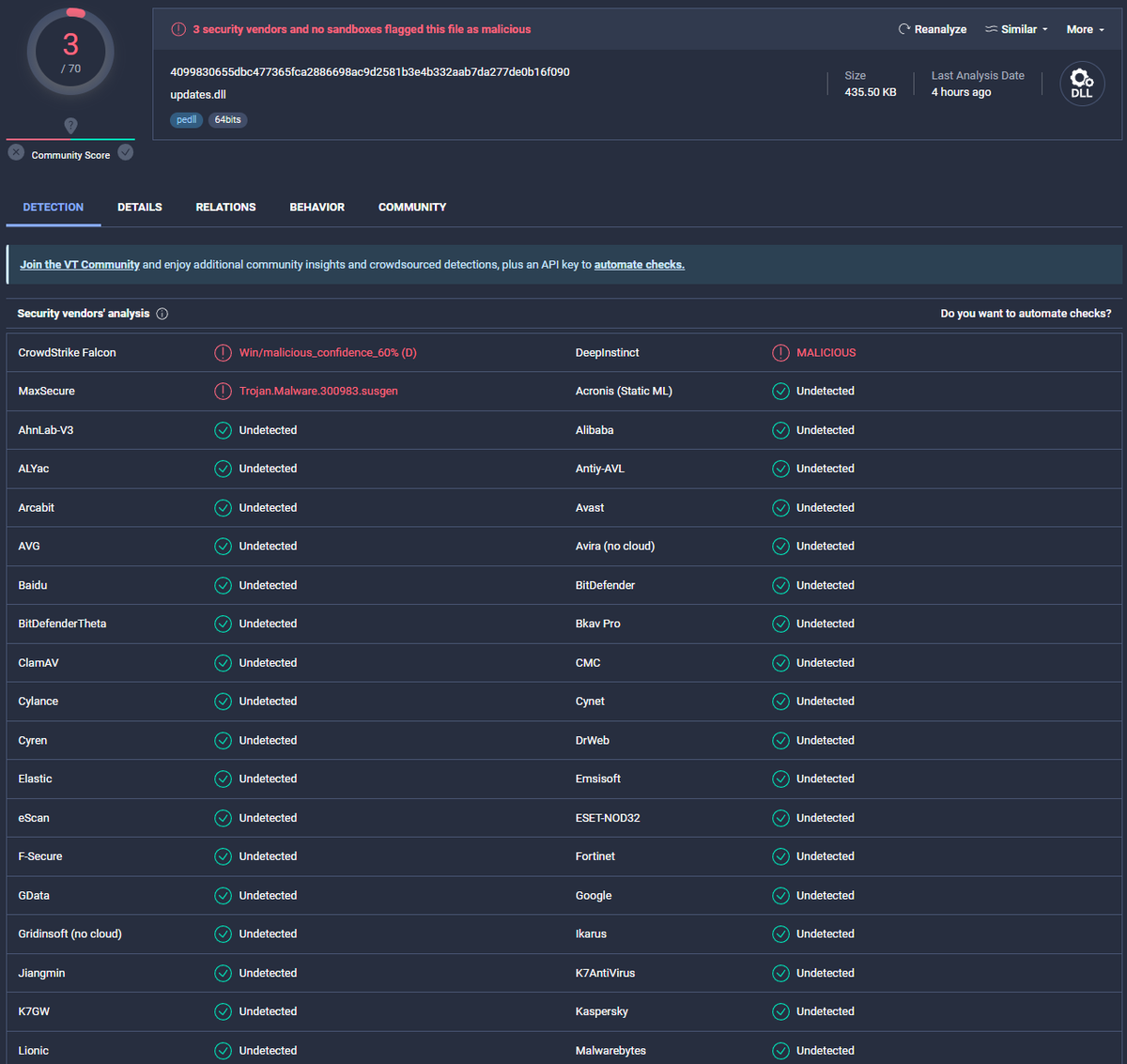
Task: Open the Relations tab
Action: 225,207
